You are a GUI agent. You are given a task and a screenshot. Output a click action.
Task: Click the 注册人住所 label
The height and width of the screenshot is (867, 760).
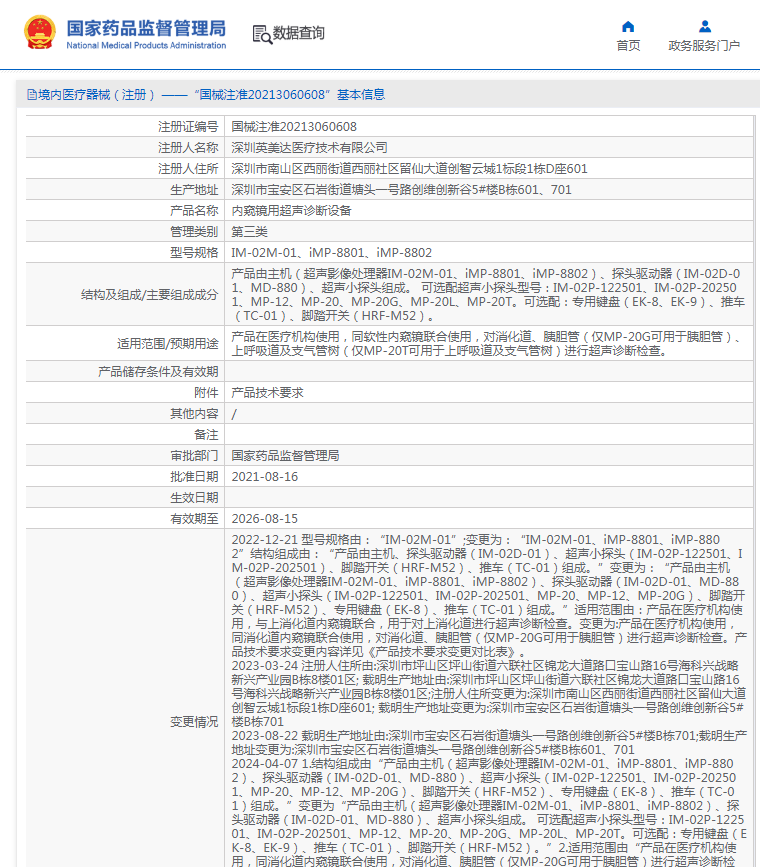tap(188, 169)
